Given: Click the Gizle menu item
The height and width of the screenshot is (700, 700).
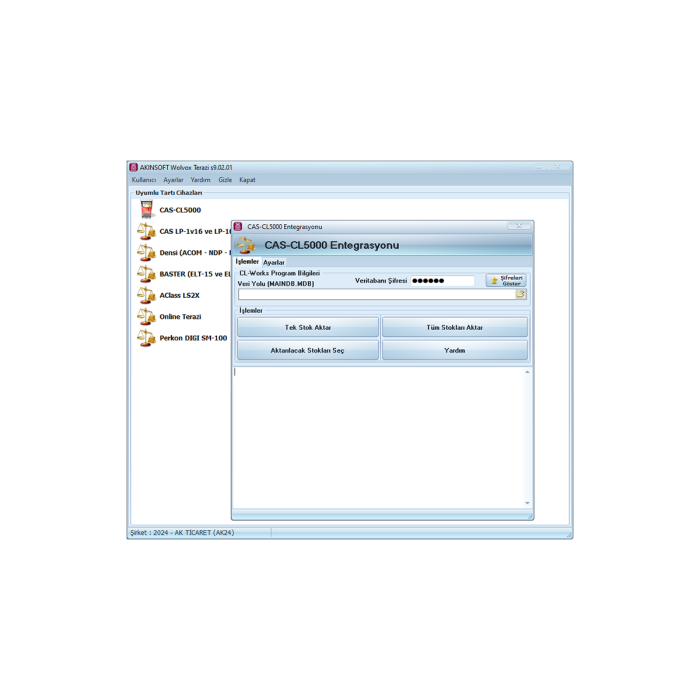Looking at the screenshot, I should pyautogui.click(x=225, y=179).
